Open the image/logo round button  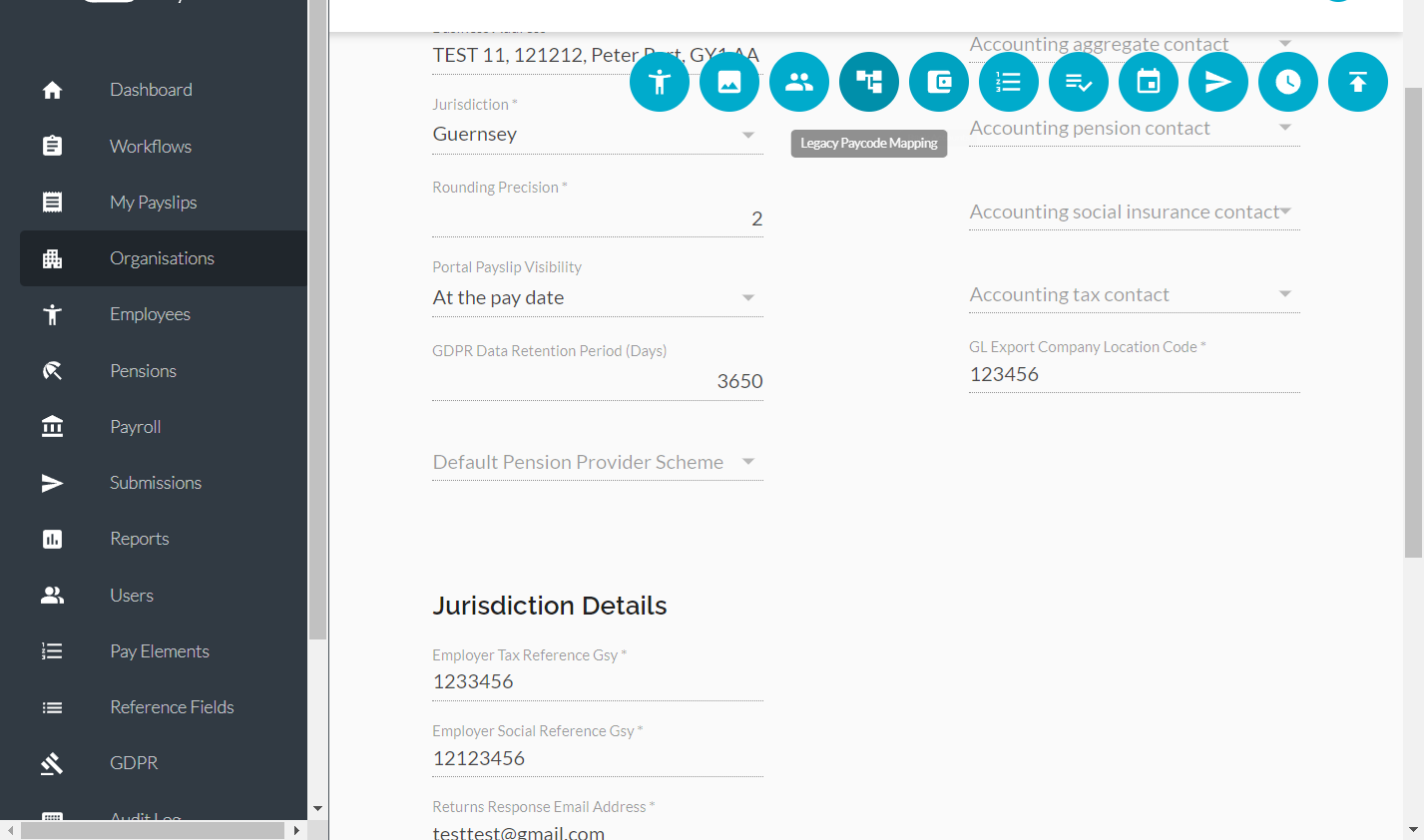729,82
